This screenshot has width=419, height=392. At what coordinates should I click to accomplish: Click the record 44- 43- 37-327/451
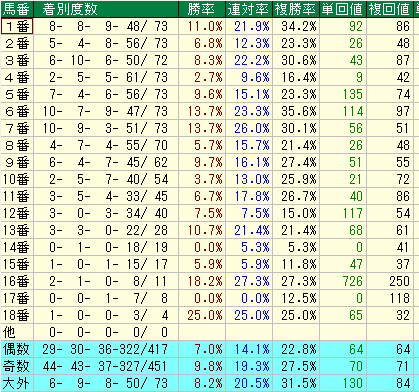tap(105, 366)
